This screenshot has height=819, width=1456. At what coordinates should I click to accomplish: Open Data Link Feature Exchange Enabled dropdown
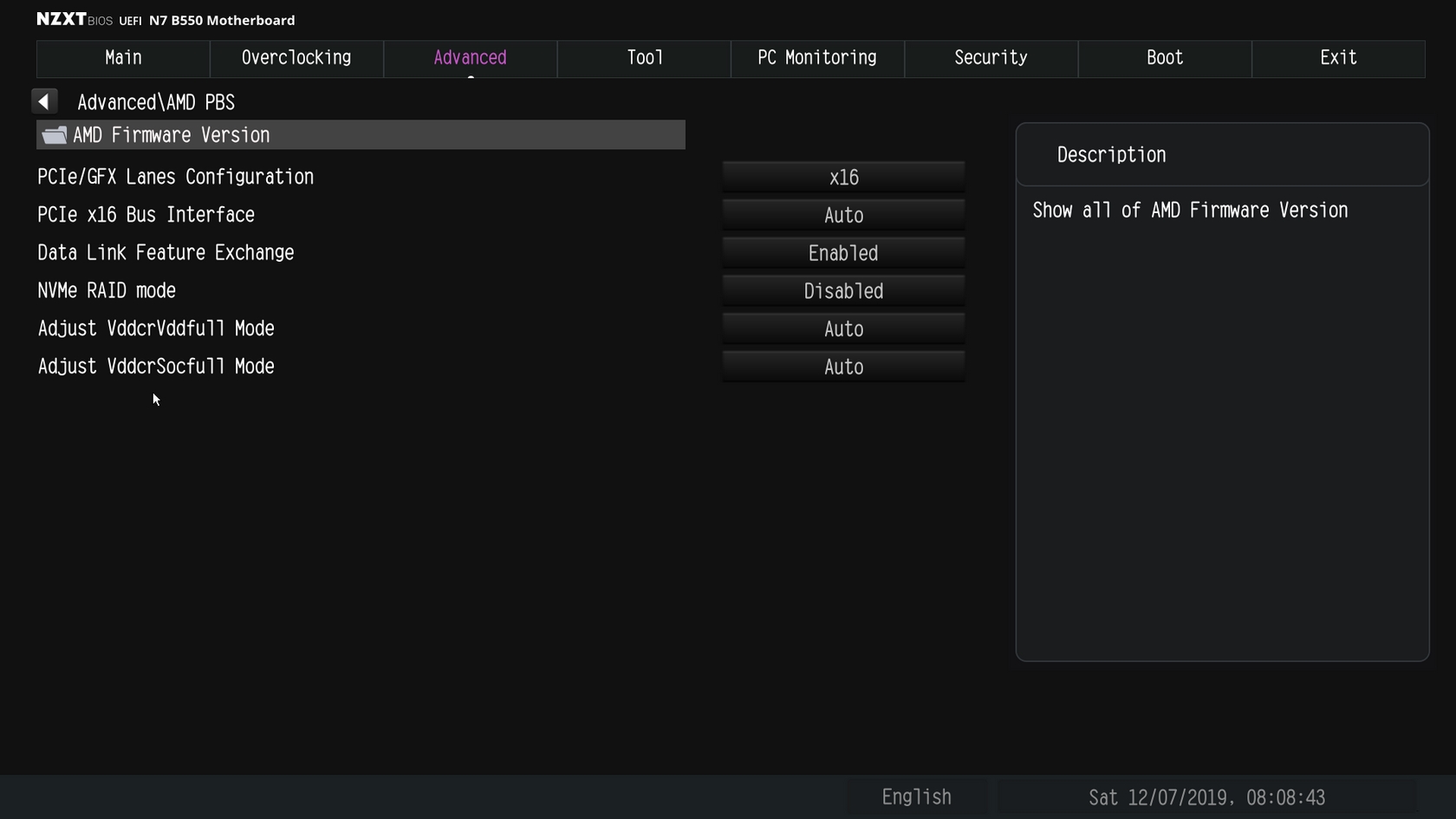click(x=843, y=253)
